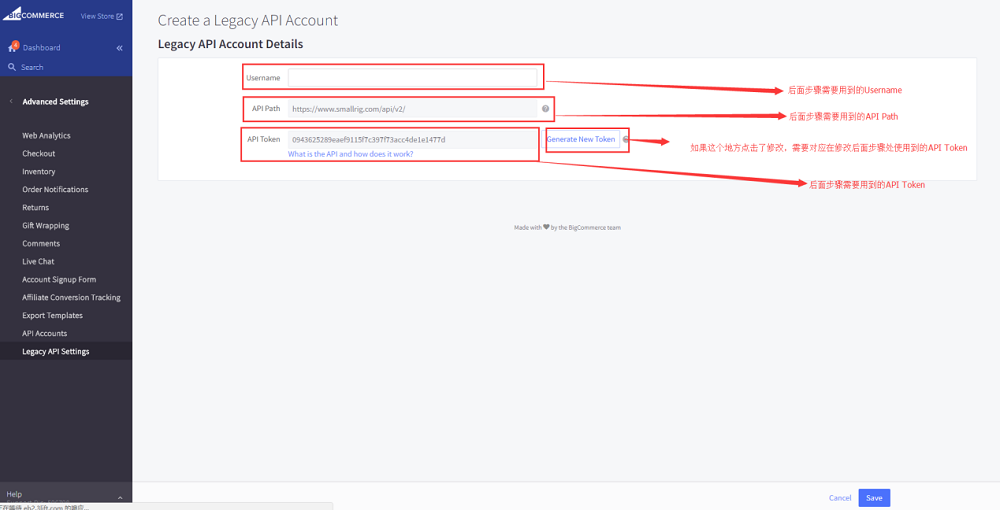The height and width of the screenshot is (510, 1000).
Task: Navigate to API Accounts
Action: pos(45,334)
